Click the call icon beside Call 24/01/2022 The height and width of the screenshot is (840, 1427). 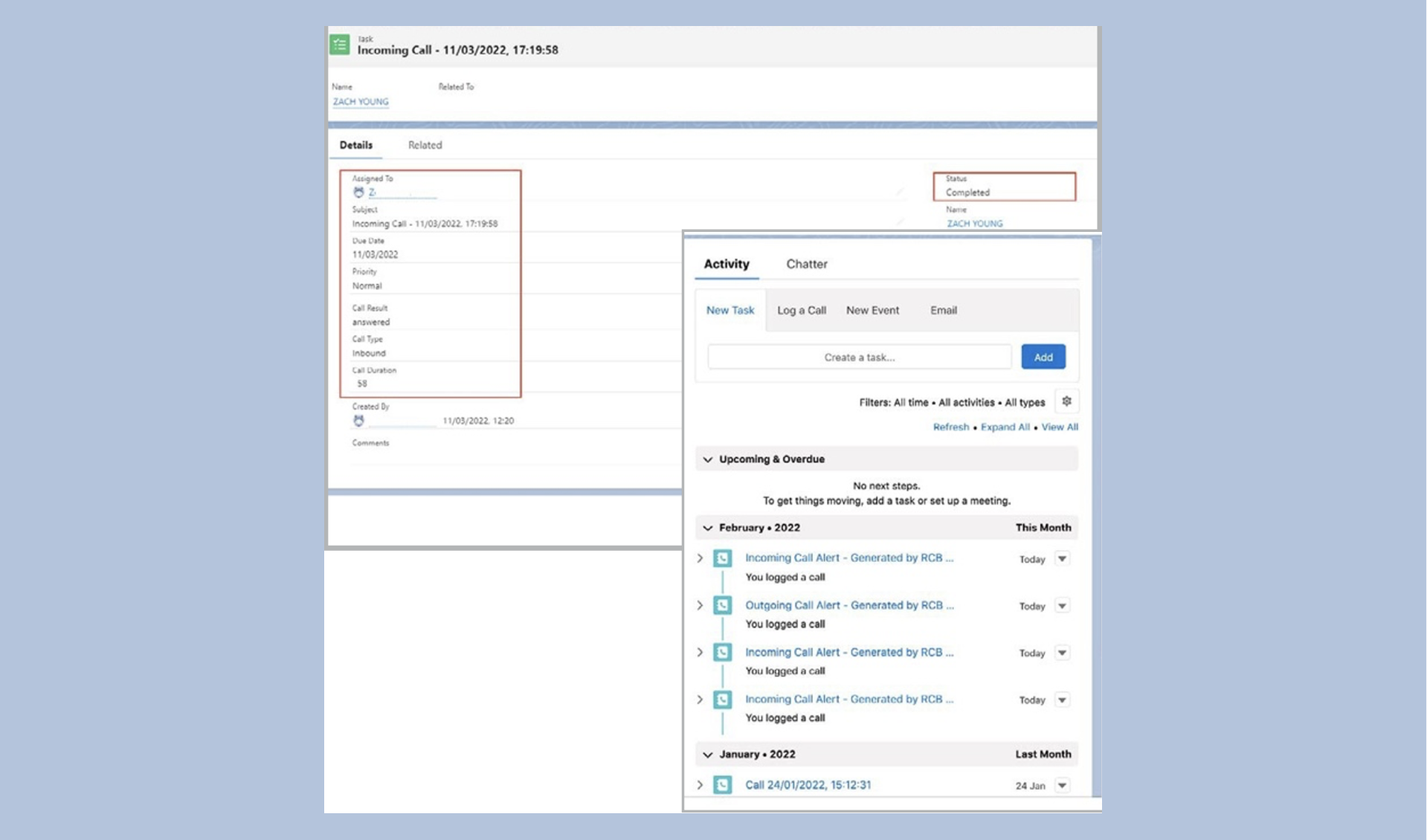pos(722,785)
